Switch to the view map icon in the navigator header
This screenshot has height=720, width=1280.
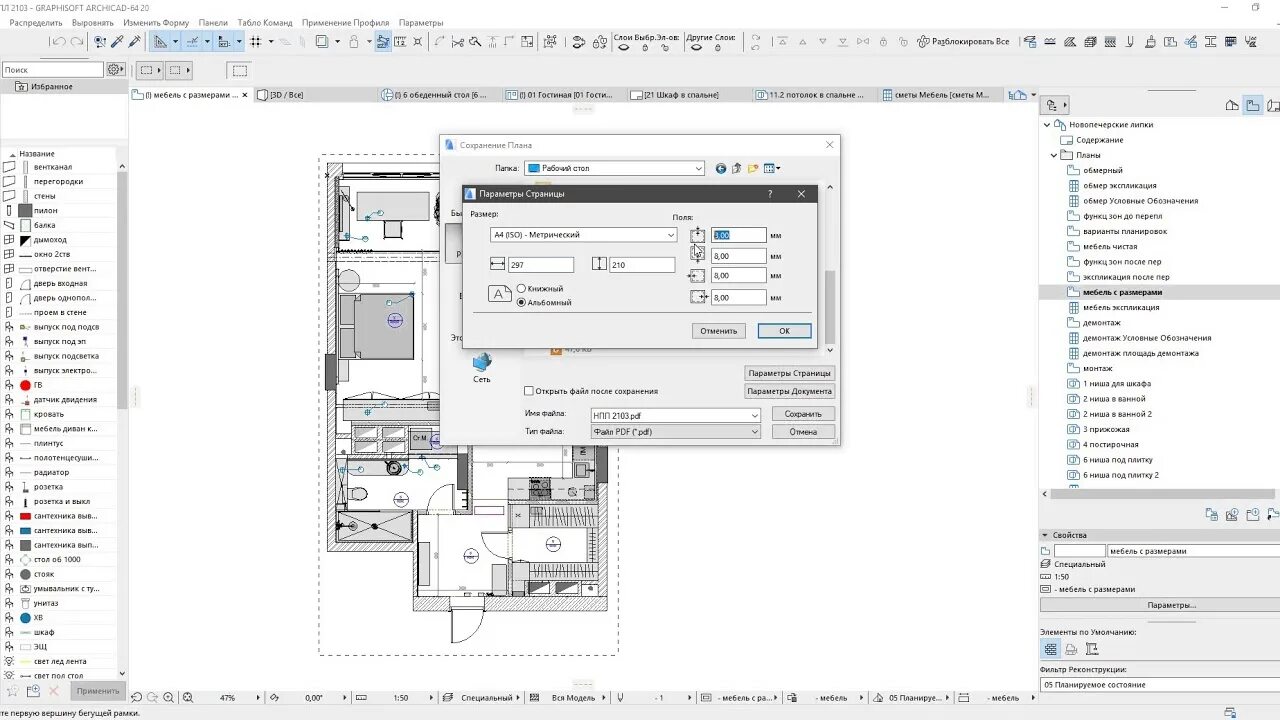click(x=1252, y=106)
